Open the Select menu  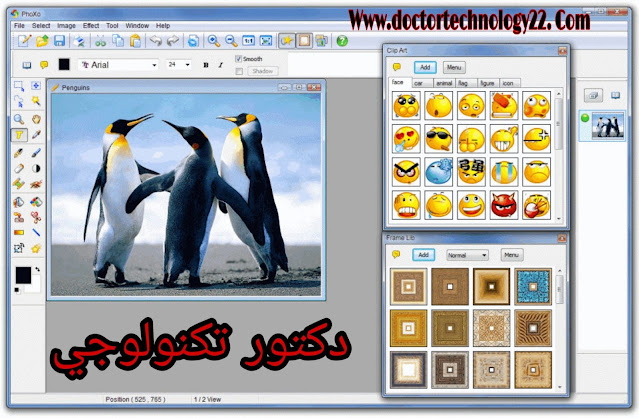pyautogui.click(x=41, y=26)
